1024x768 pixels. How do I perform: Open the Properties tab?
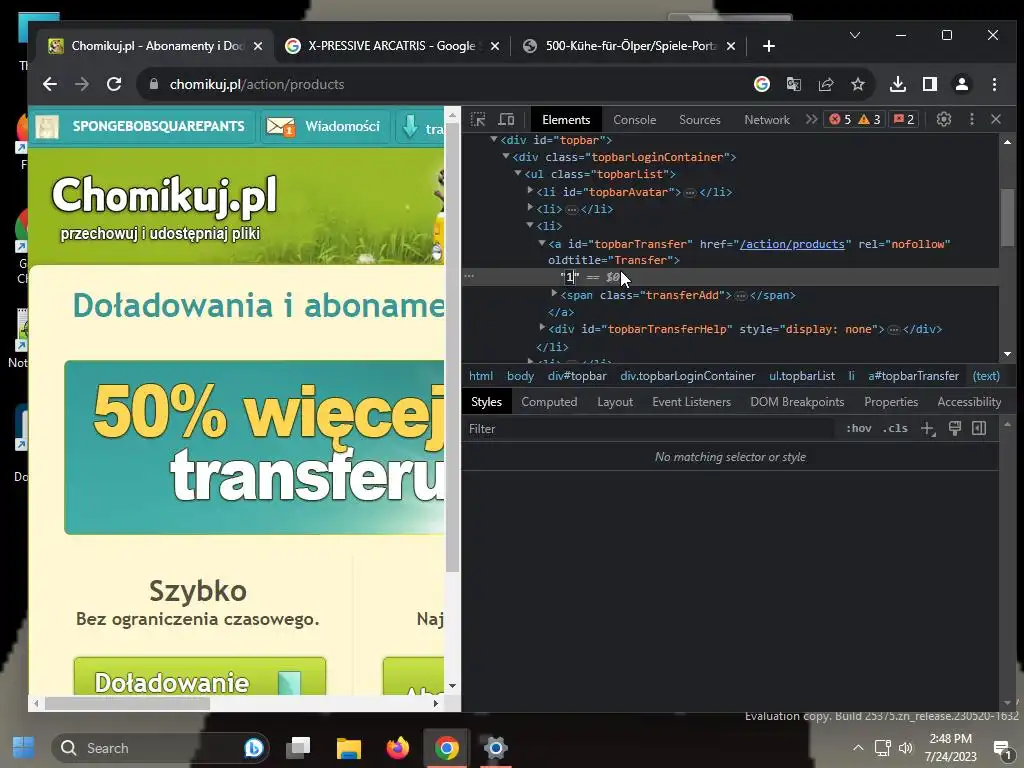(x=891, y=402)
